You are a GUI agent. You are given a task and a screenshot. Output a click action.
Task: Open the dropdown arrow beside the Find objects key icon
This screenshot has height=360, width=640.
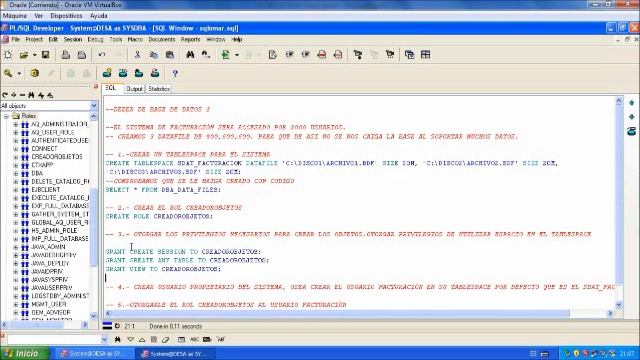click(19, 73)
